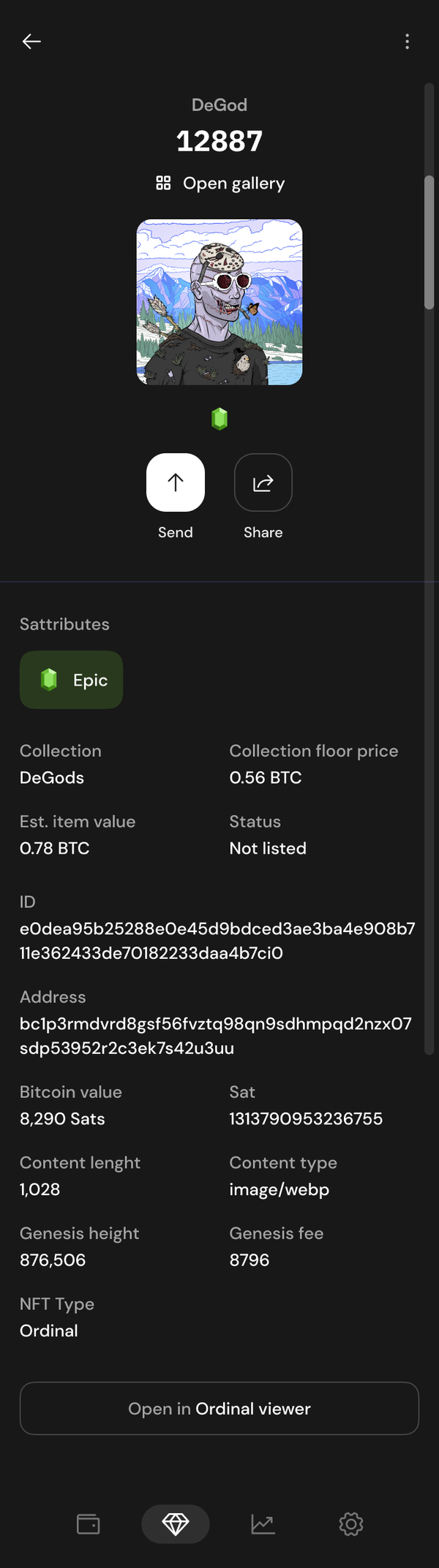The image size is (439, 1568).
Task: Switch to the wallet tab
Action: coord(89,1524)
